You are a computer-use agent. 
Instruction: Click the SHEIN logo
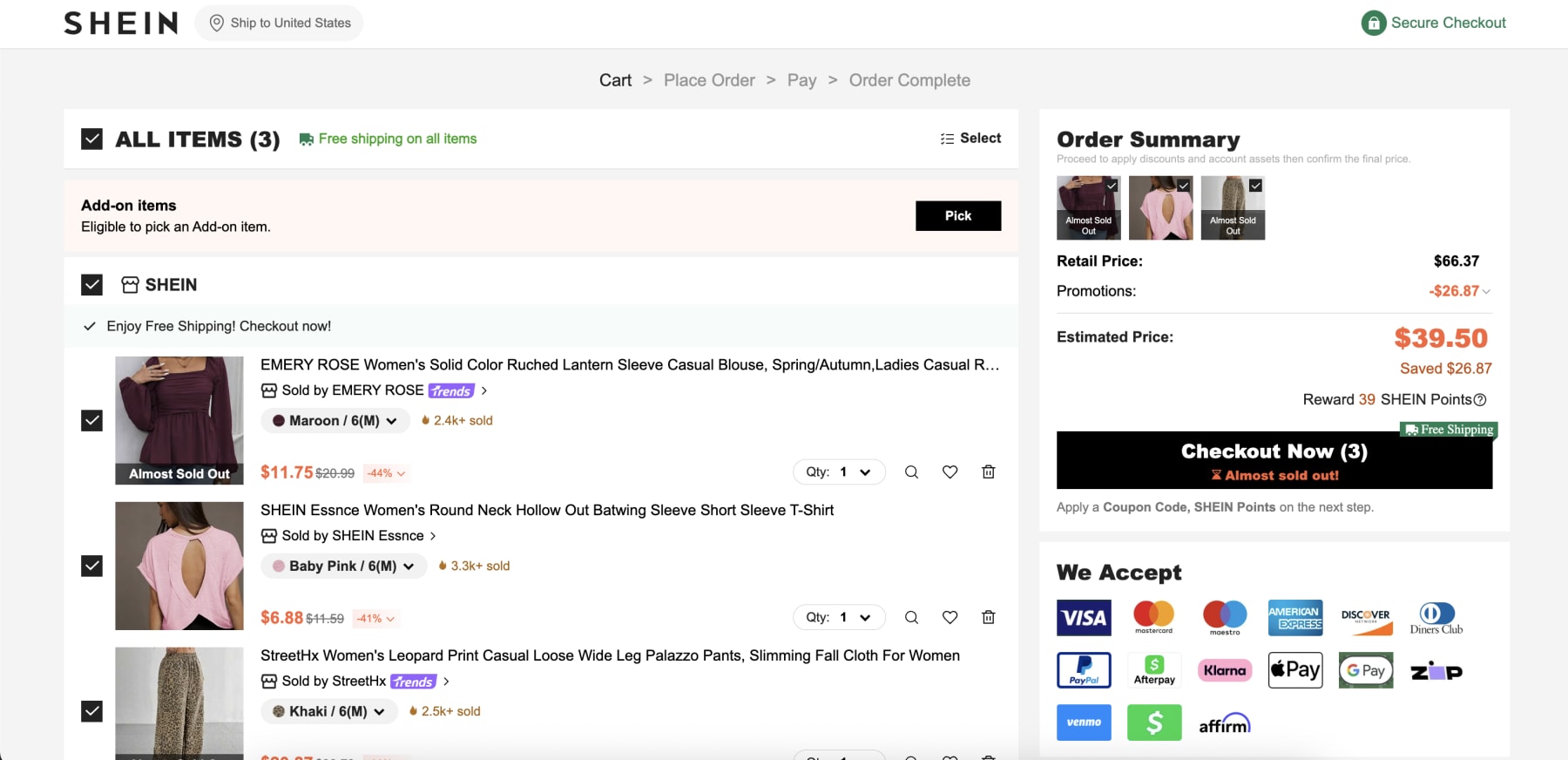pos(121,24)
